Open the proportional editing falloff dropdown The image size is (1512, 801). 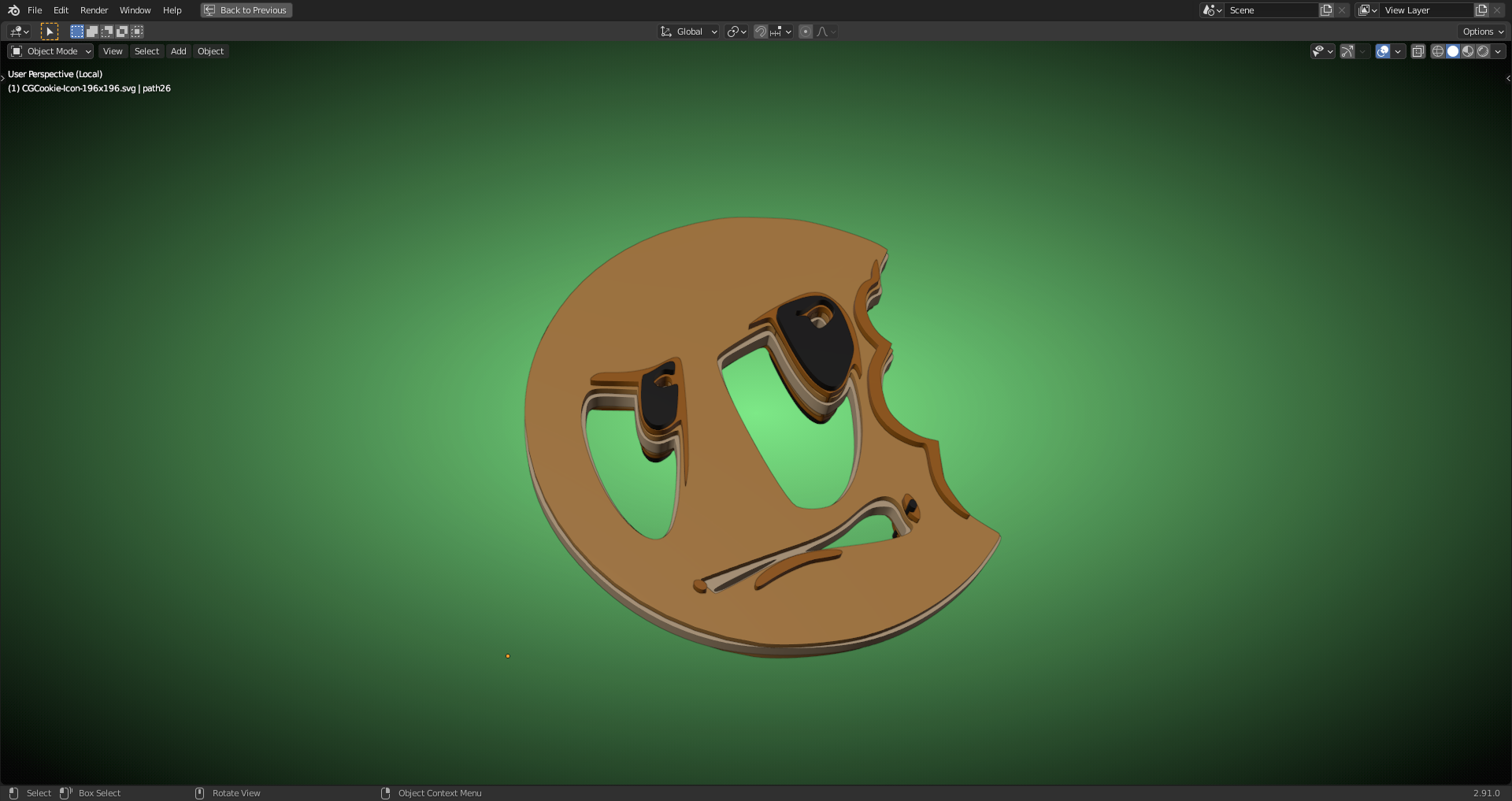point(826,32)
